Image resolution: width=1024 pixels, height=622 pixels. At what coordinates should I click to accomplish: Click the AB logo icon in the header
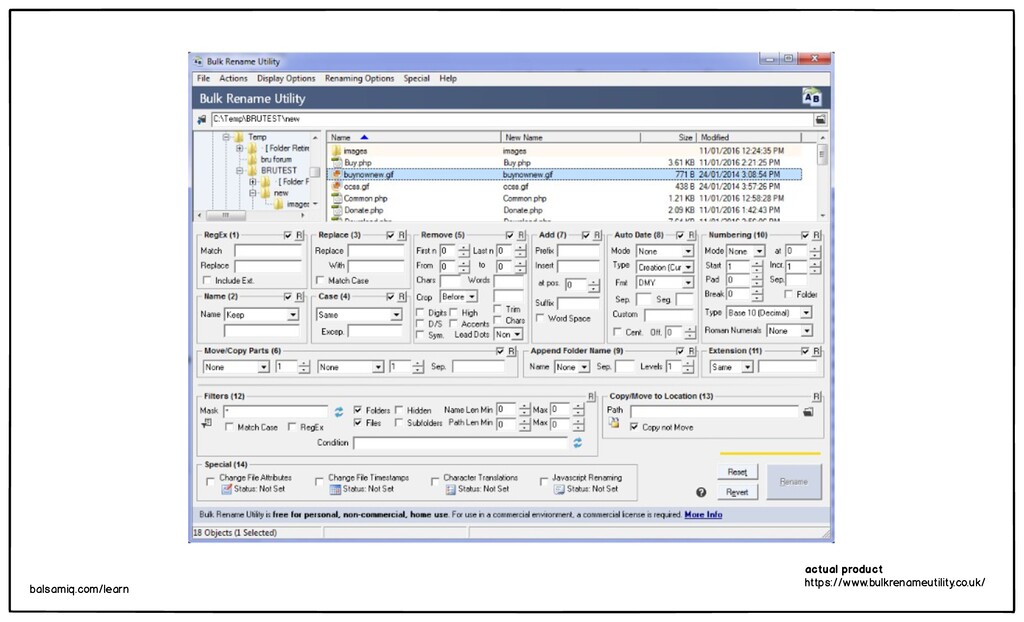point(812,97)
